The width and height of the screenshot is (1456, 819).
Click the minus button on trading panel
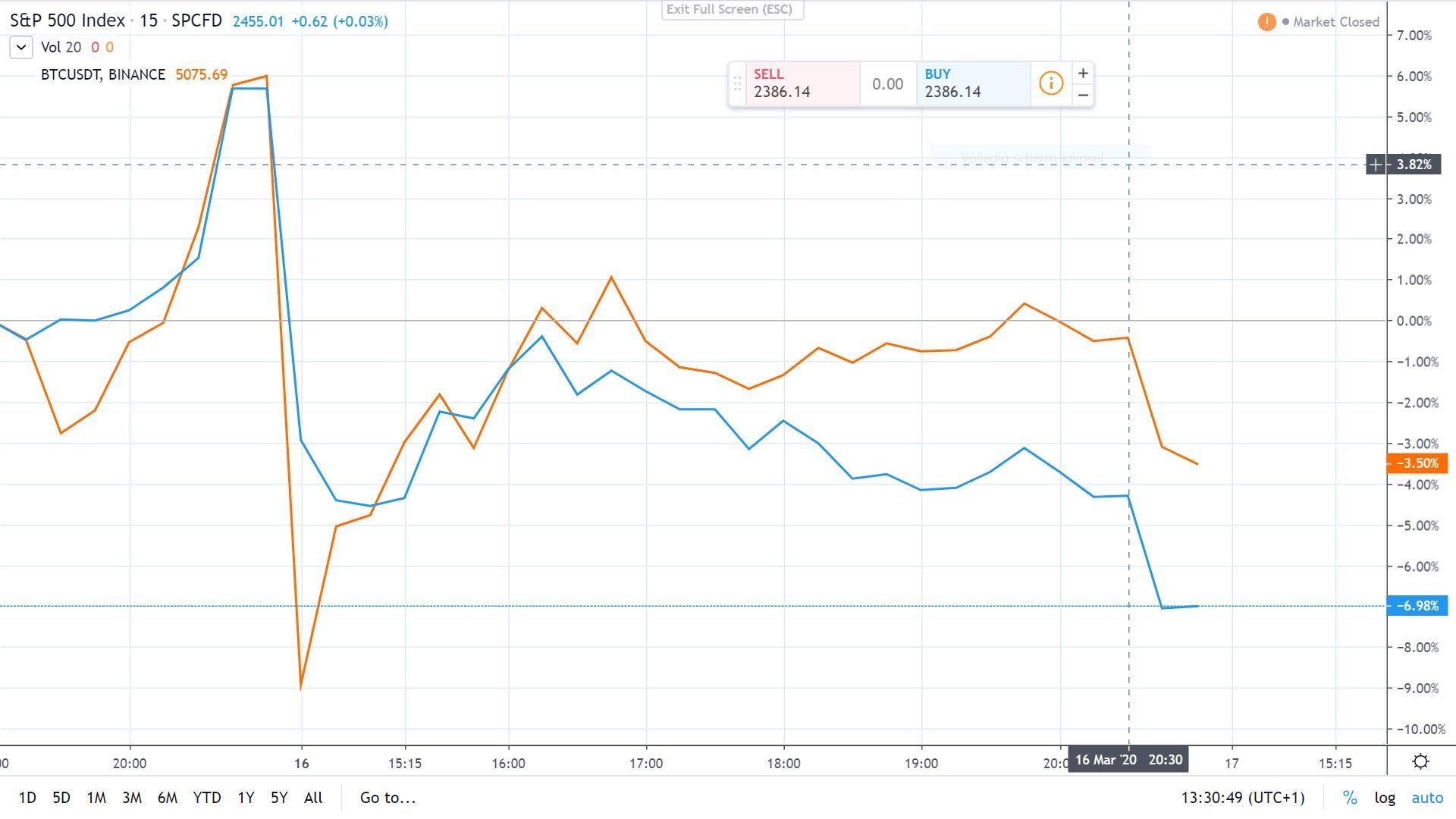[1083, 95]
